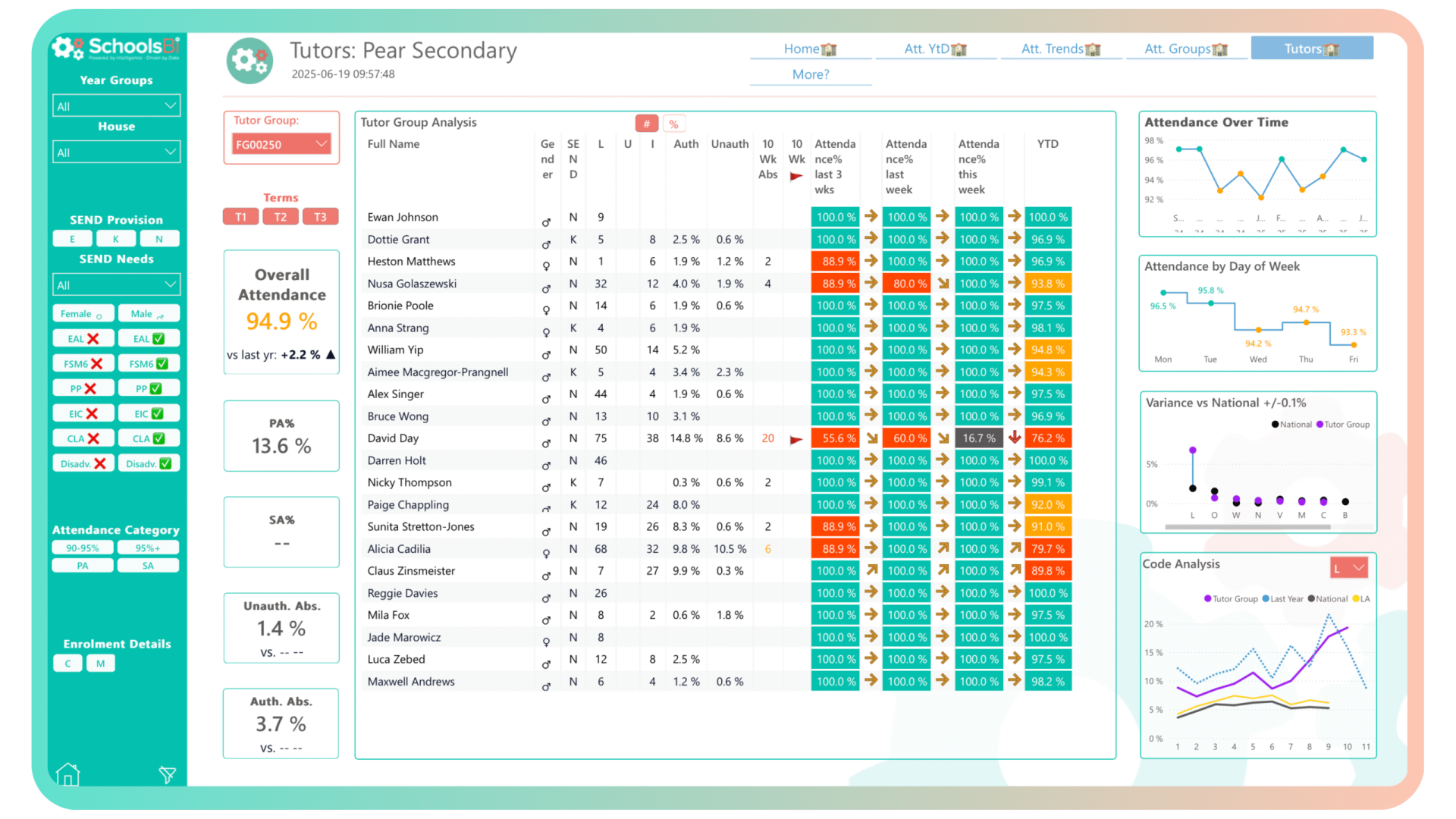Image resolution: width=1456 pixels, height=819 pixels.
Task: Click the percent format button
Action: [673, 124]
